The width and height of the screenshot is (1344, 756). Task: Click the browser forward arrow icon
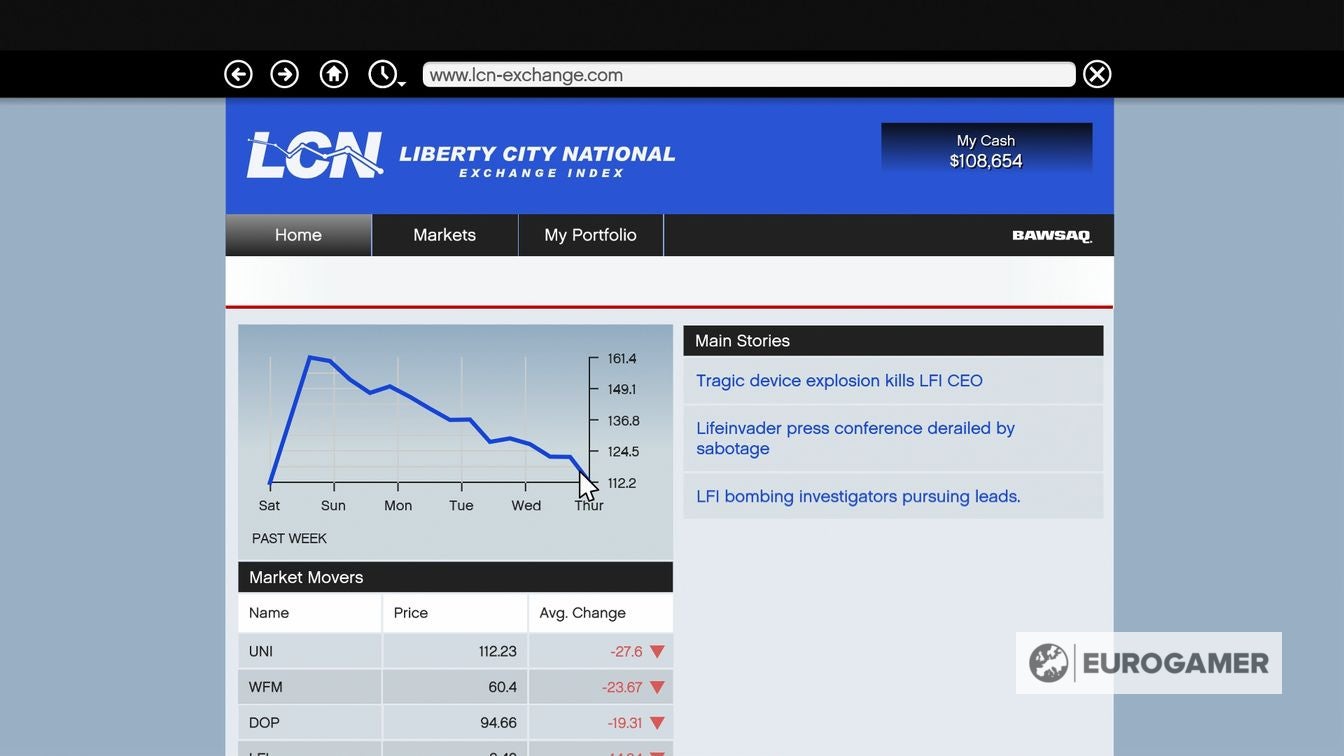click(285, 74)
